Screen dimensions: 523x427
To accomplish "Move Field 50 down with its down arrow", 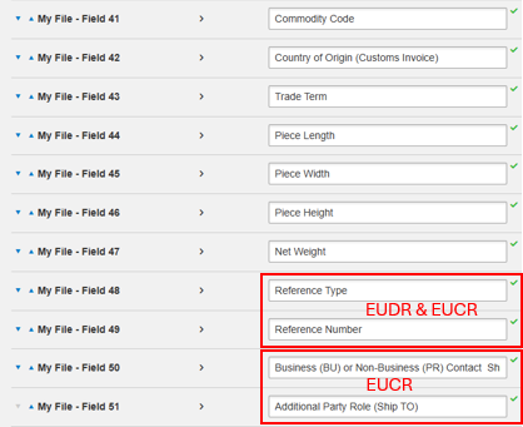I will point(18,367).
